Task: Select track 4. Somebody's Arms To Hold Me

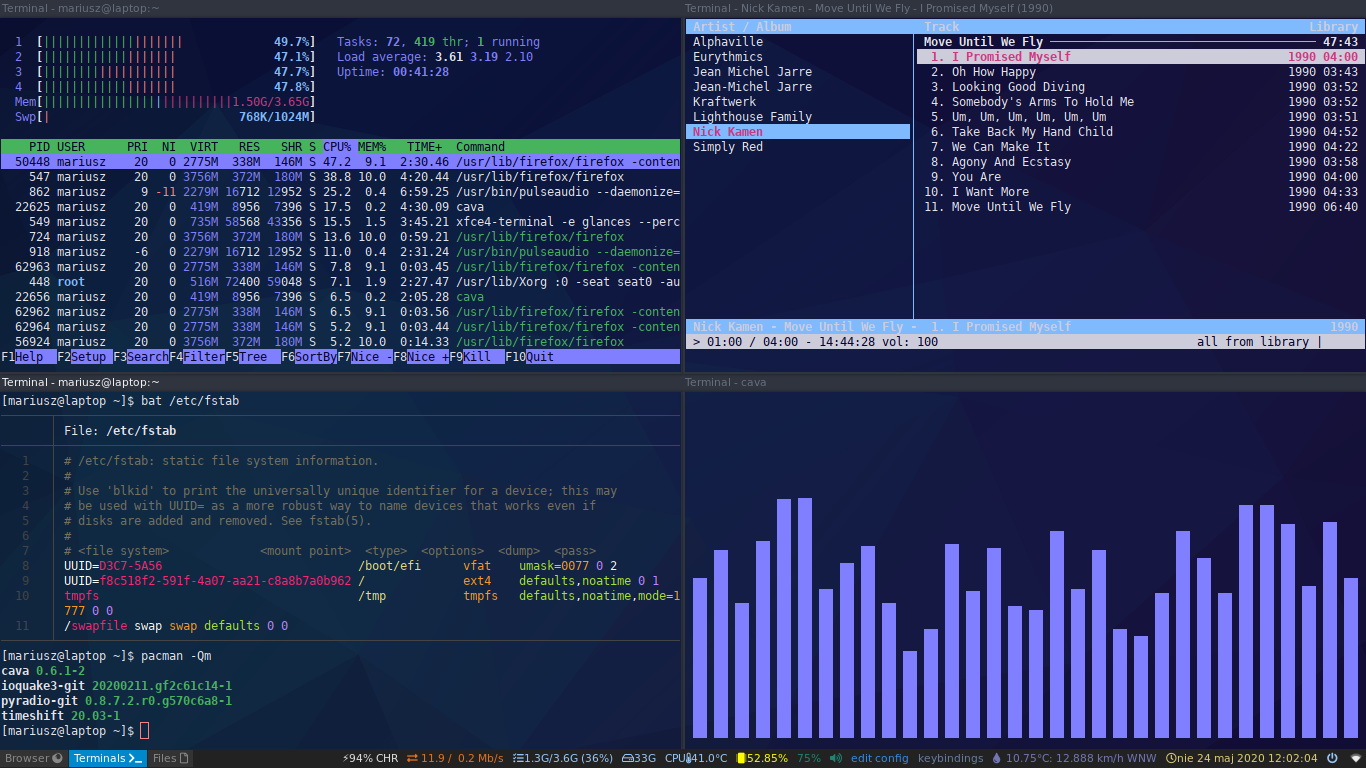Action: coord(1140,102)
